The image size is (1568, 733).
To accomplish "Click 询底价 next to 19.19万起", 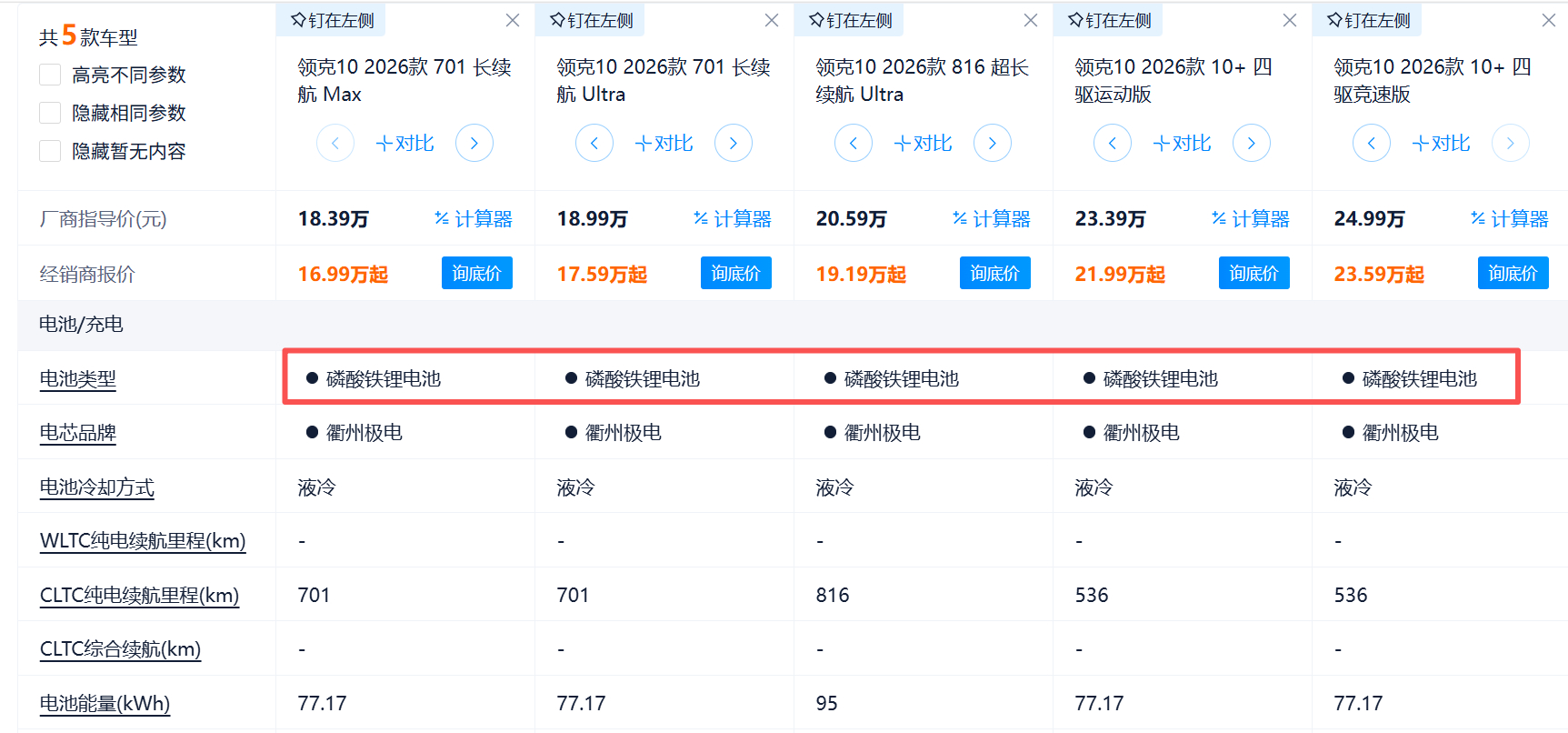I will [x=995, y=273].
